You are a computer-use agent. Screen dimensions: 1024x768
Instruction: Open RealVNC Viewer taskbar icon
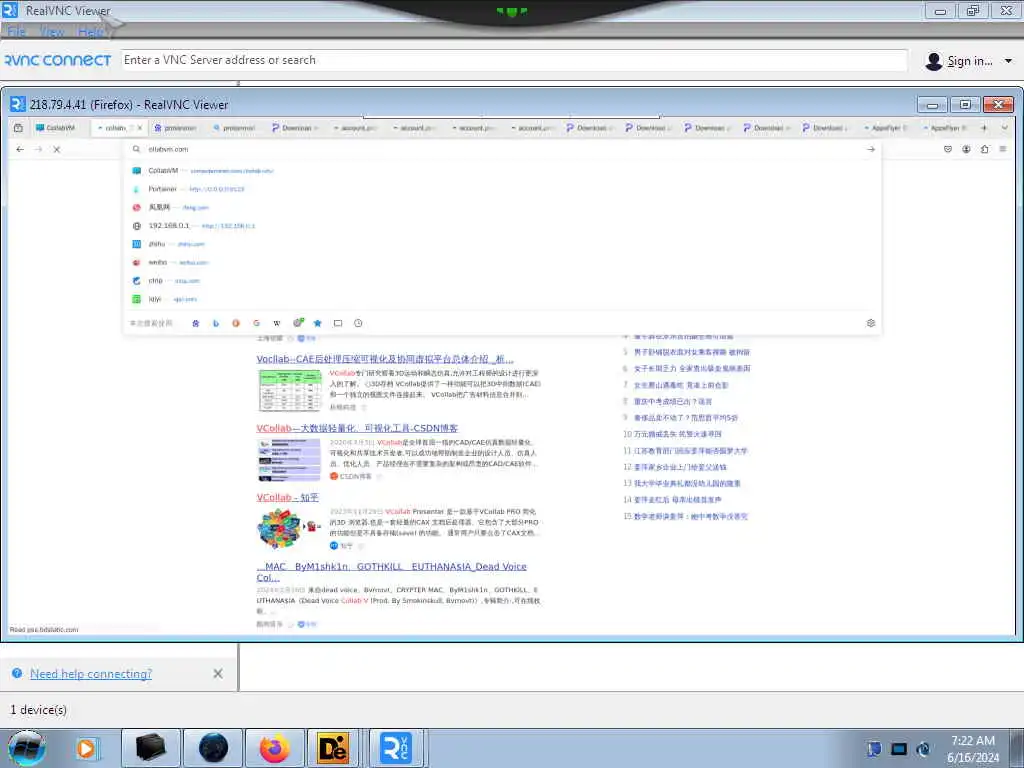tap(396, 748)
